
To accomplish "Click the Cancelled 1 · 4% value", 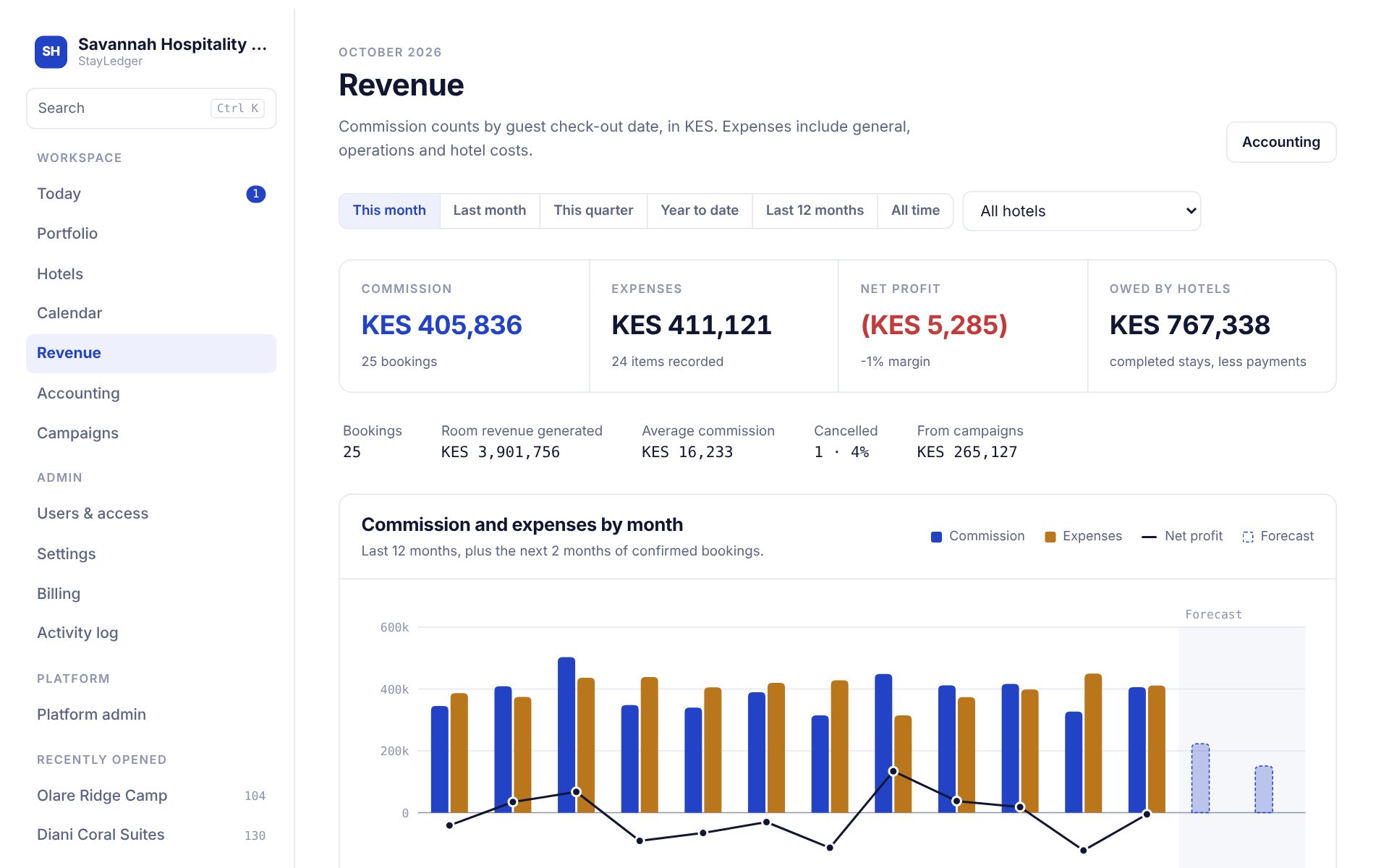I will pyautogui.click(x=841, y=452).
